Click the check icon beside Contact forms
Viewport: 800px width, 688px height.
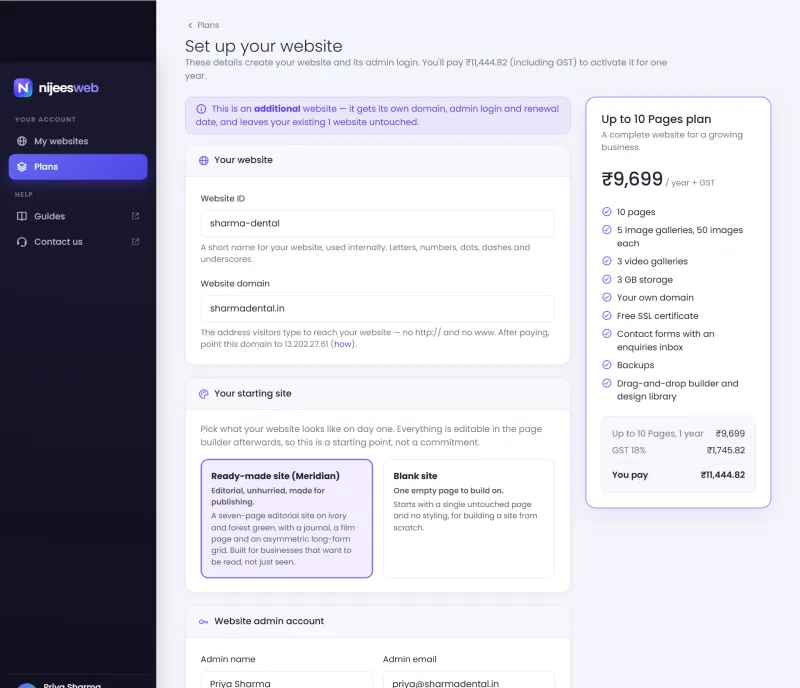[x=607, y=333]
